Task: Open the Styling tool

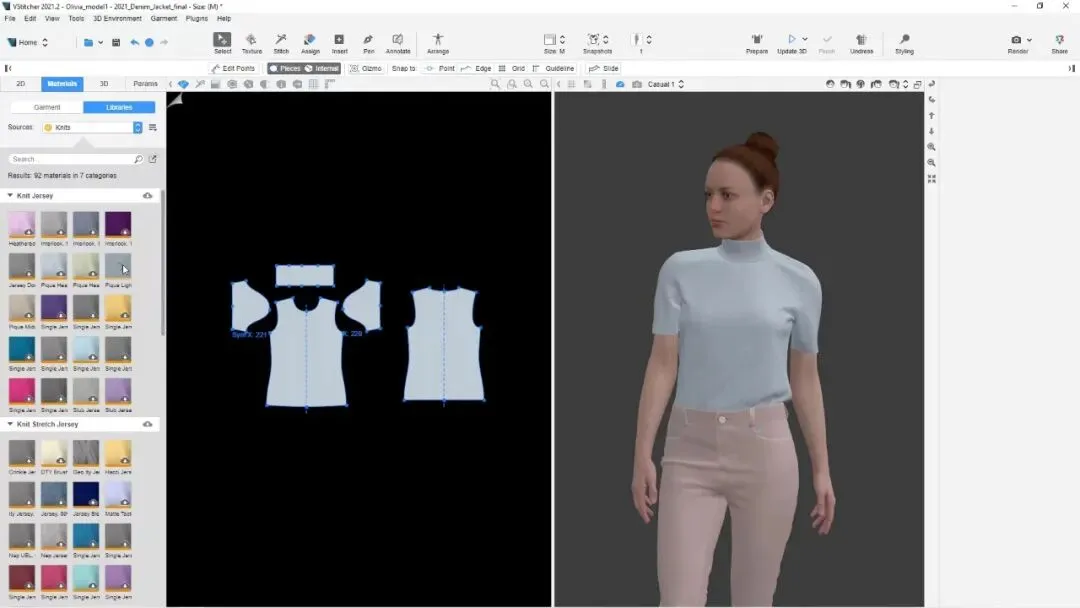Action: tap(904, 42)
